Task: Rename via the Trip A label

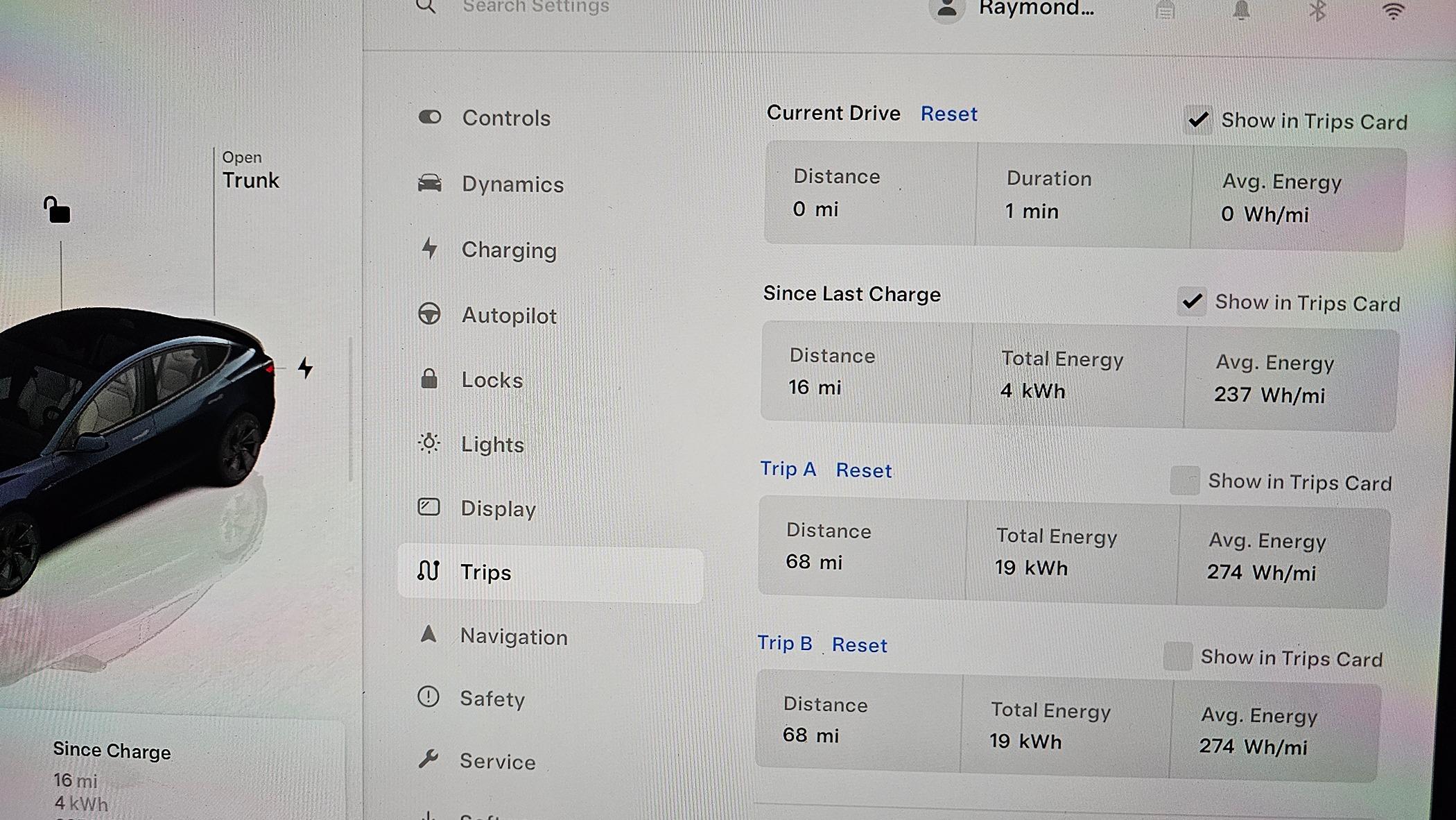Action: coord(788,469)
